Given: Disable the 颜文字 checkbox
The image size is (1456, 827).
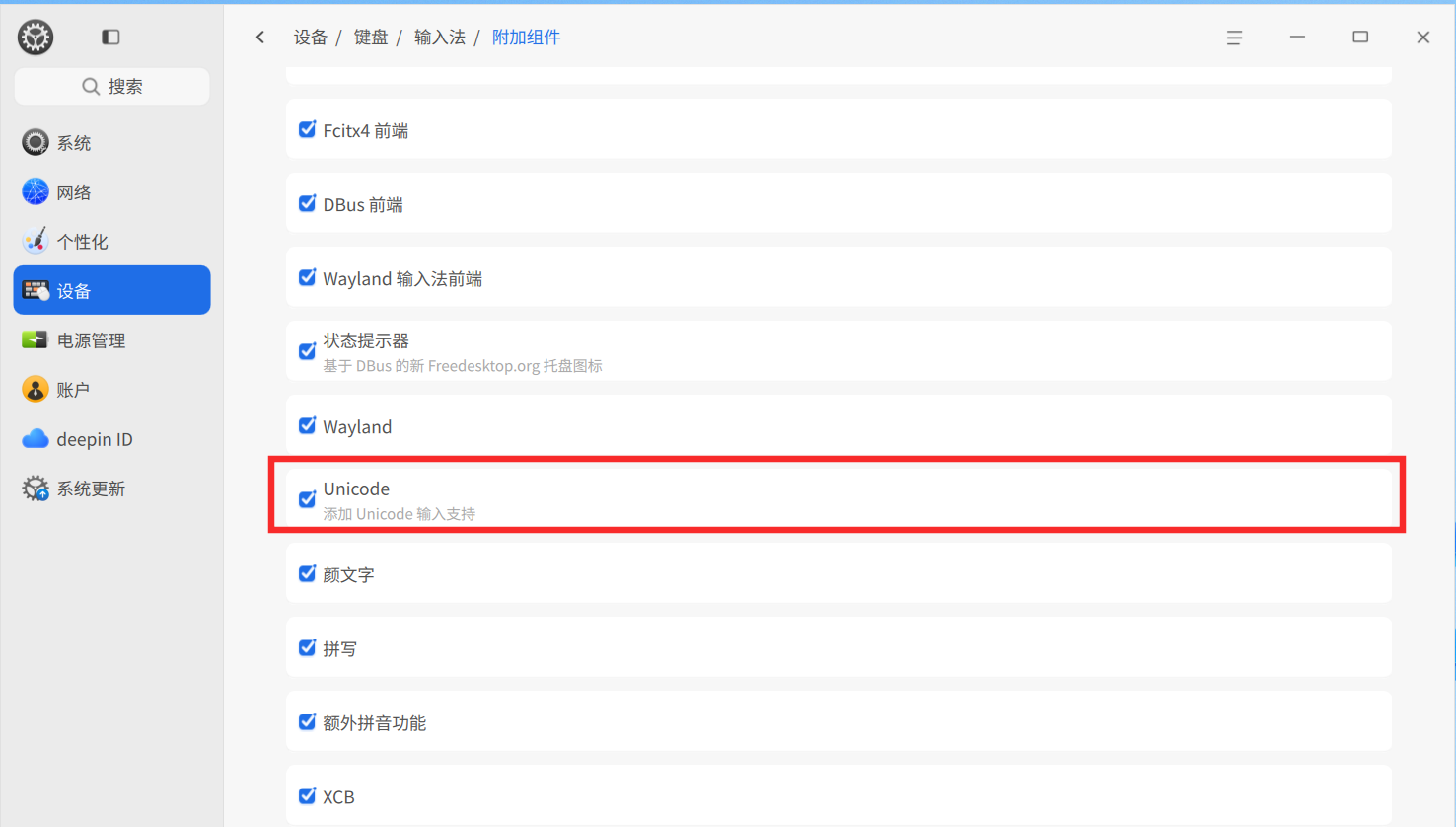Looking at the screenshot, I should [x=307, y=573].
